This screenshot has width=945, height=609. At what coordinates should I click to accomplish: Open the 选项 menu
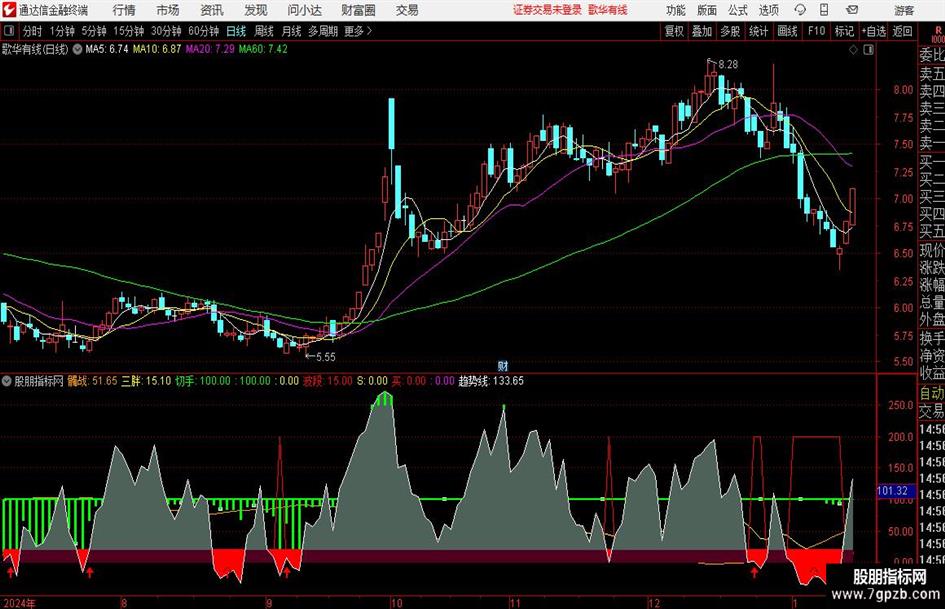[768, 10]
